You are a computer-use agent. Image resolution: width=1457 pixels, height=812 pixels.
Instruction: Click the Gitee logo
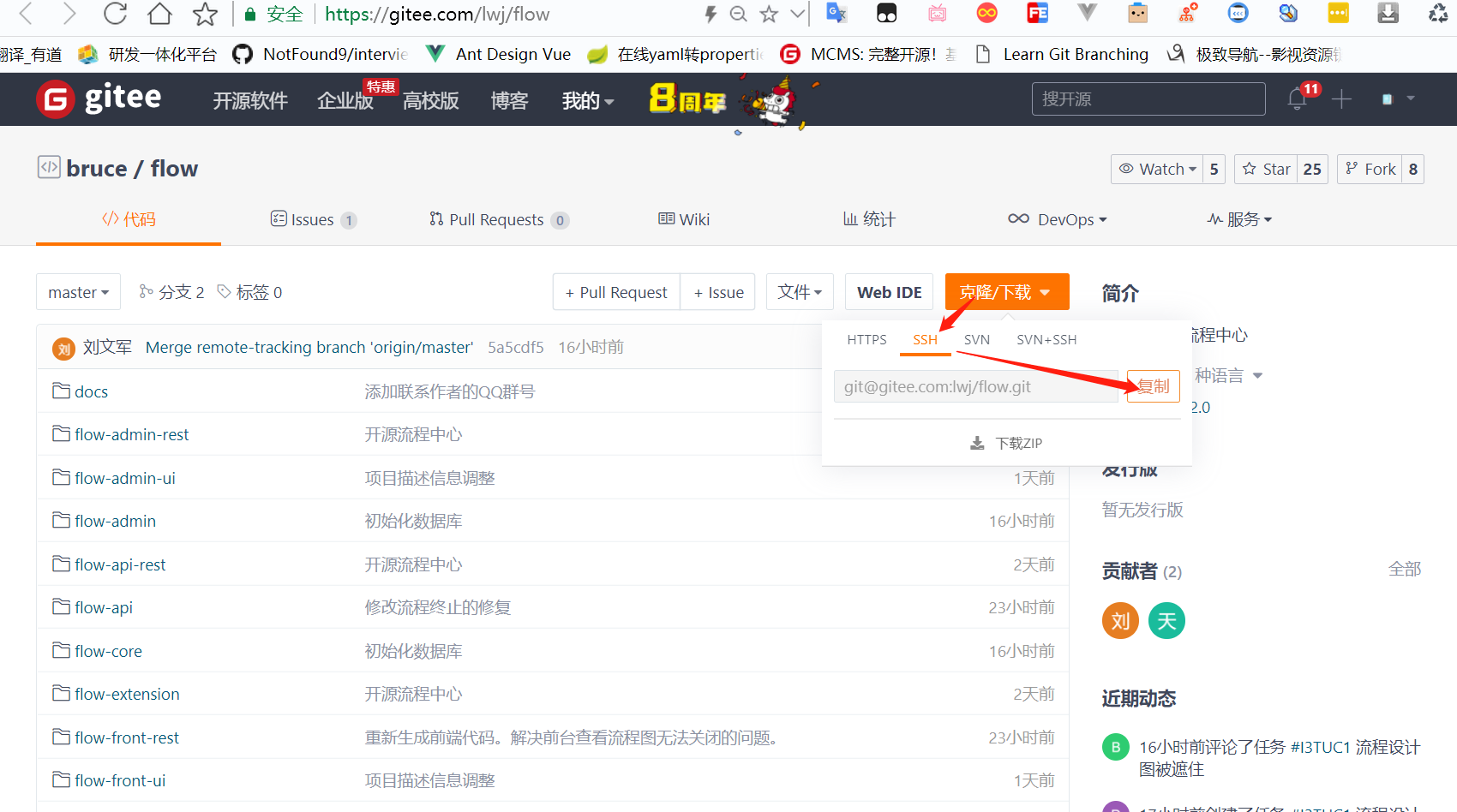point(99,99)
